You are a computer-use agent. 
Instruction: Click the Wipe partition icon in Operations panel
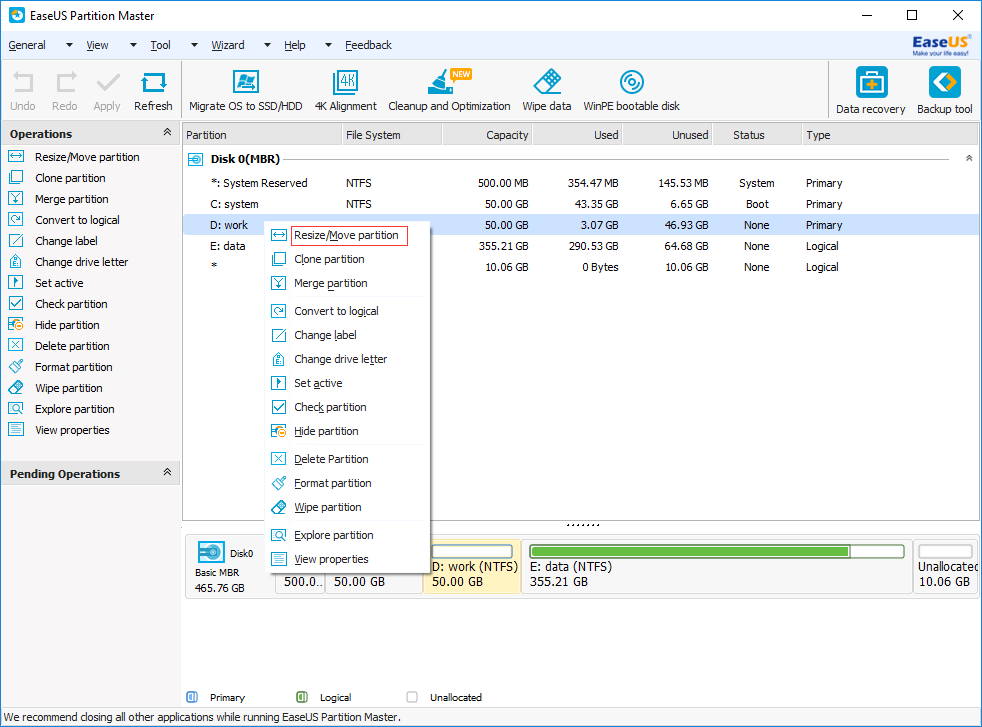pos(16,388)
